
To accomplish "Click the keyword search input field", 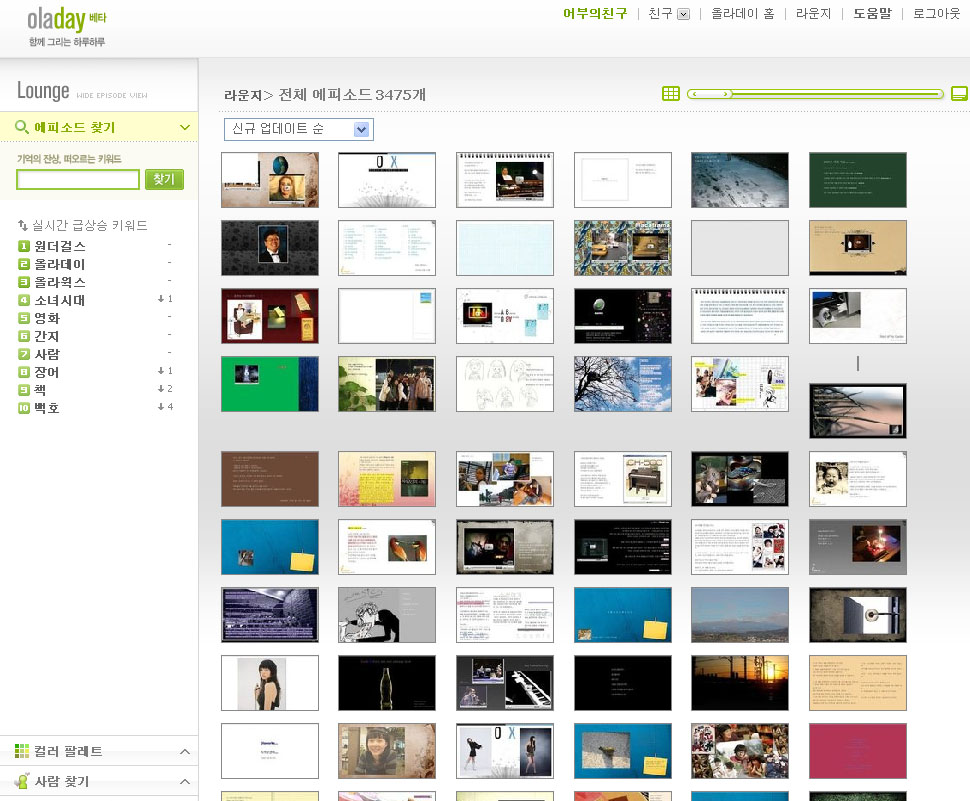I will tap(78, 179).
